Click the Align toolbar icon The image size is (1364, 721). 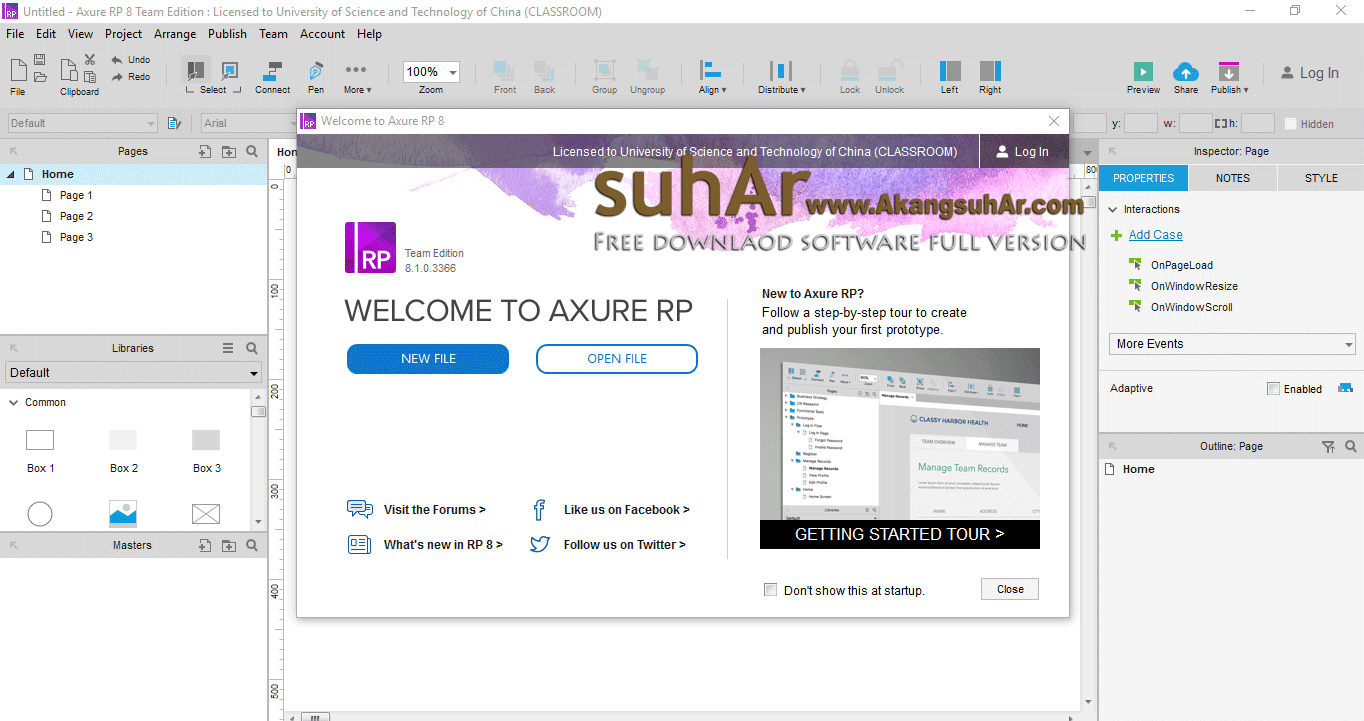click(711, 70)
